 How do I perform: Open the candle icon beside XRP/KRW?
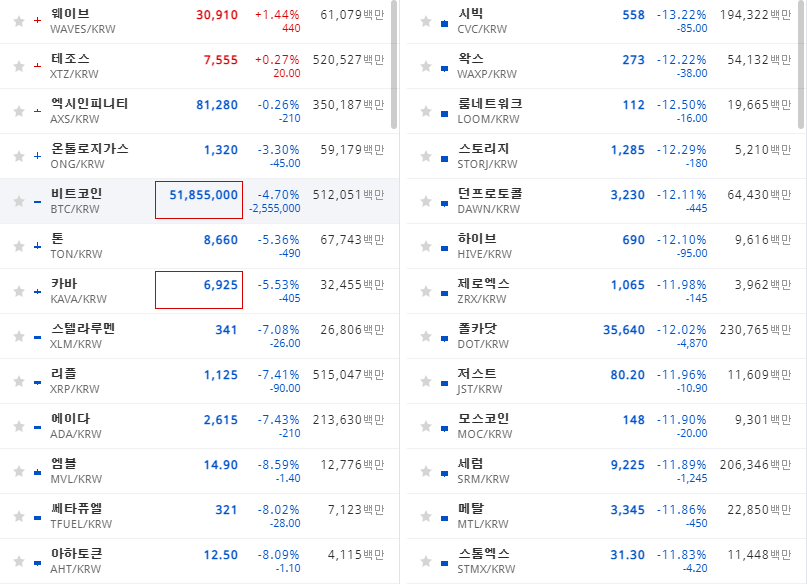point(37,382)
